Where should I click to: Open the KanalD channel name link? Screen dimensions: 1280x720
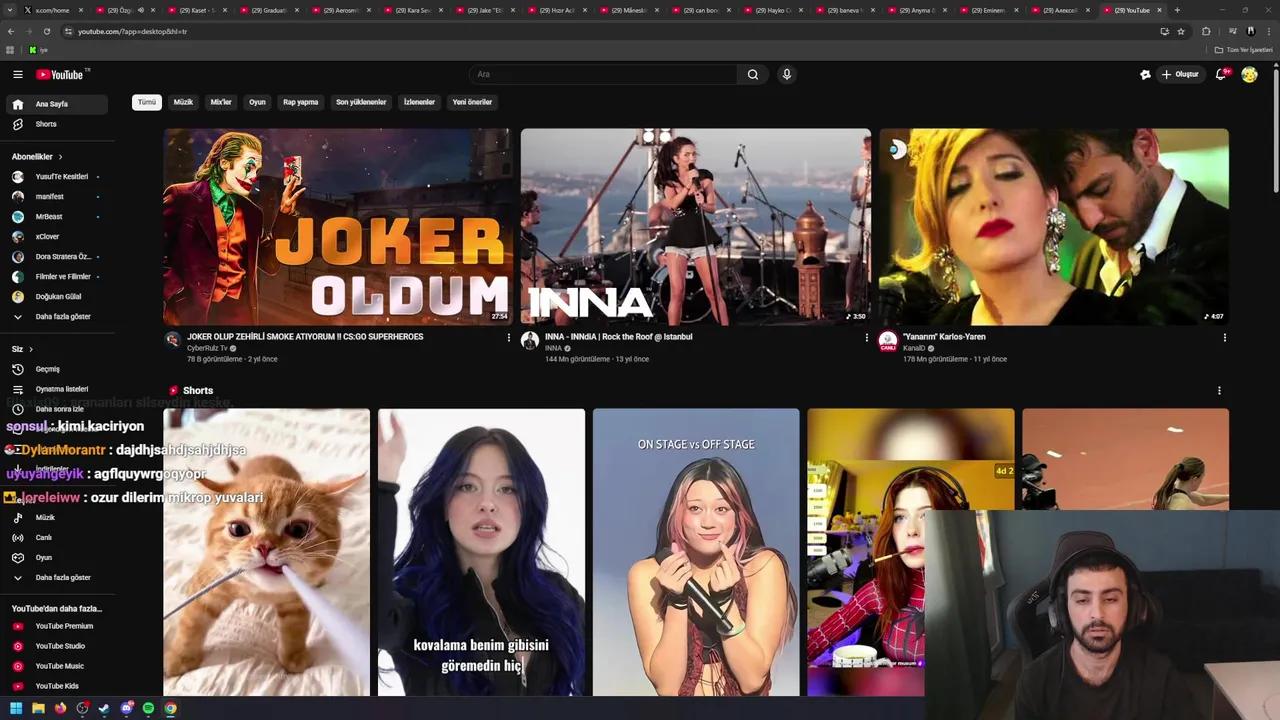914,348
